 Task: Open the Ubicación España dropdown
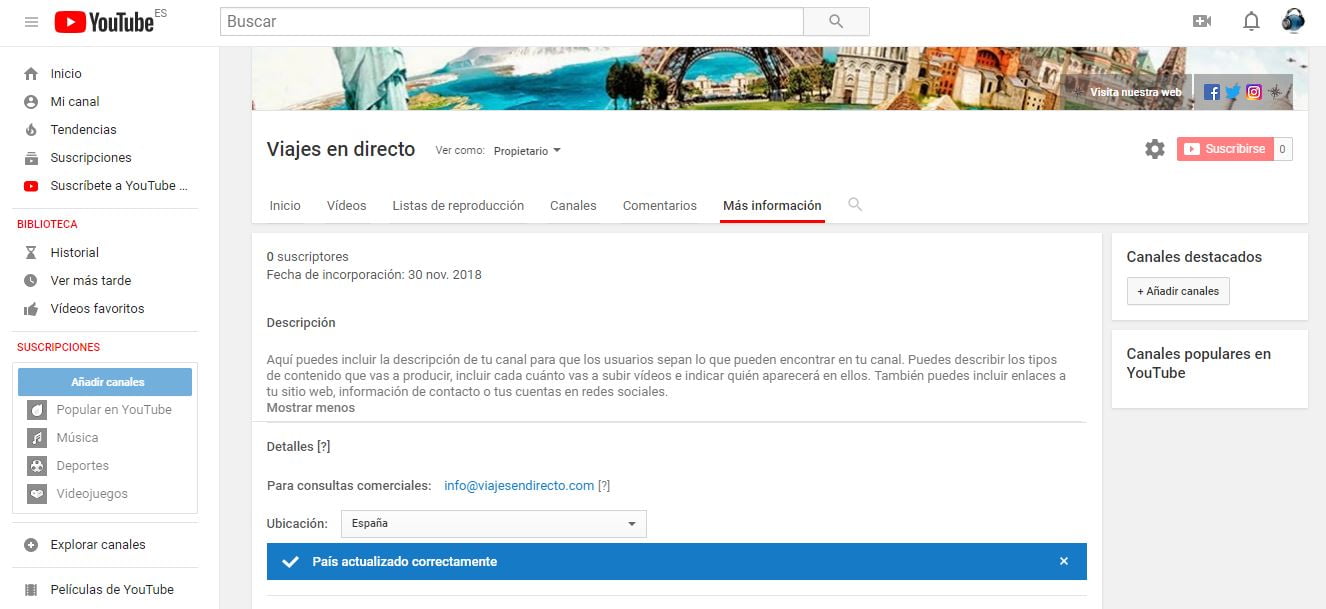point(494,524)
